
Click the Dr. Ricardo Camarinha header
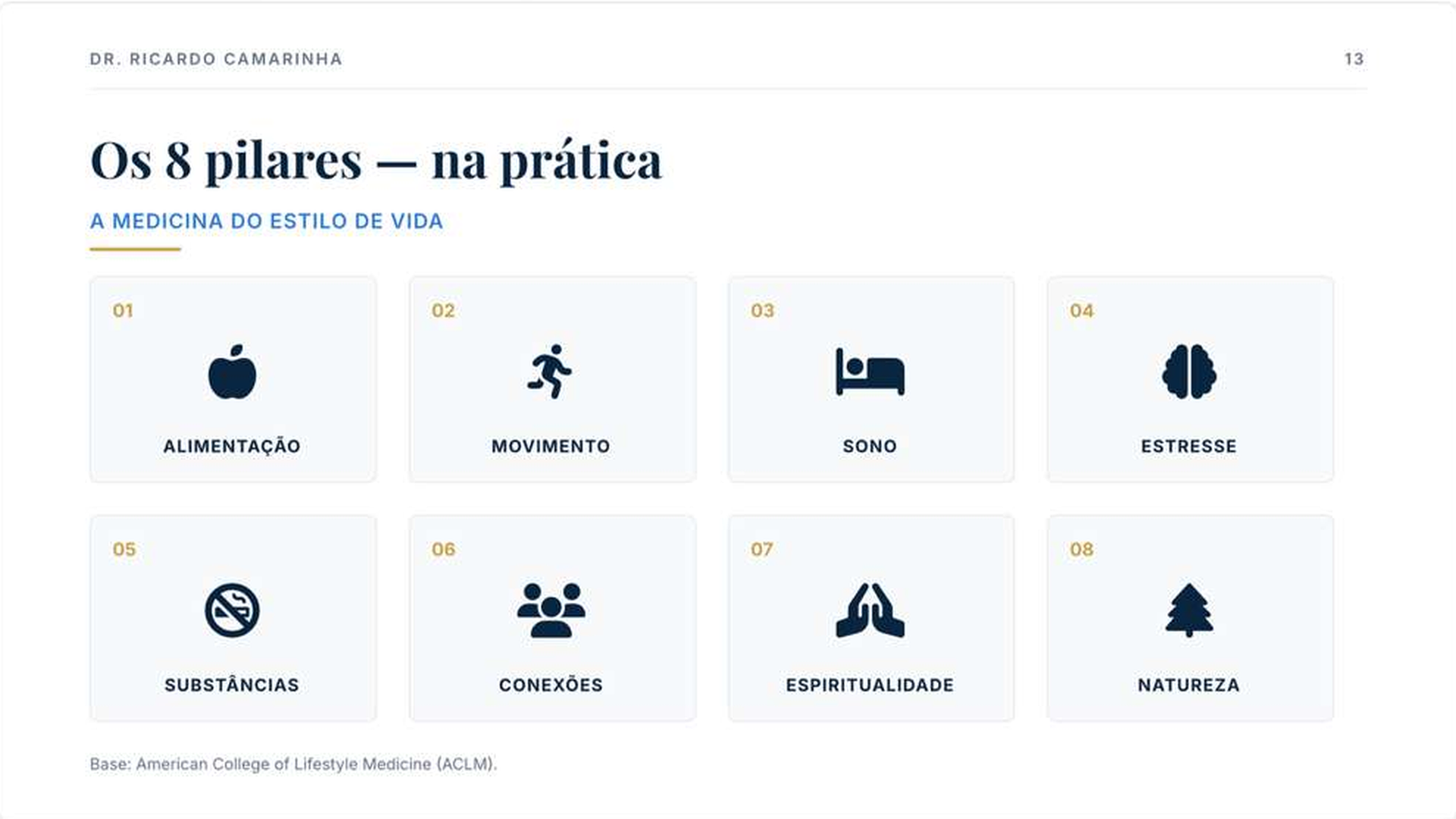pyautogui.click(x=216, y=59)
